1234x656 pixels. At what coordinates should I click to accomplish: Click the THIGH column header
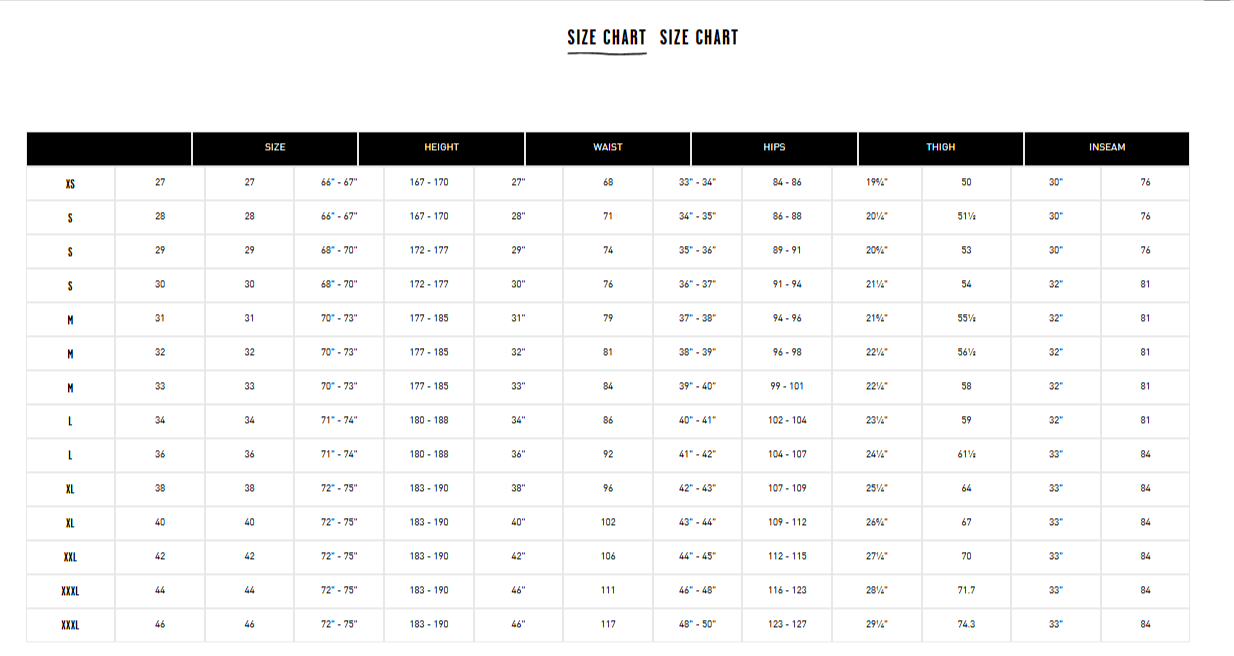[x=940, y=148]
